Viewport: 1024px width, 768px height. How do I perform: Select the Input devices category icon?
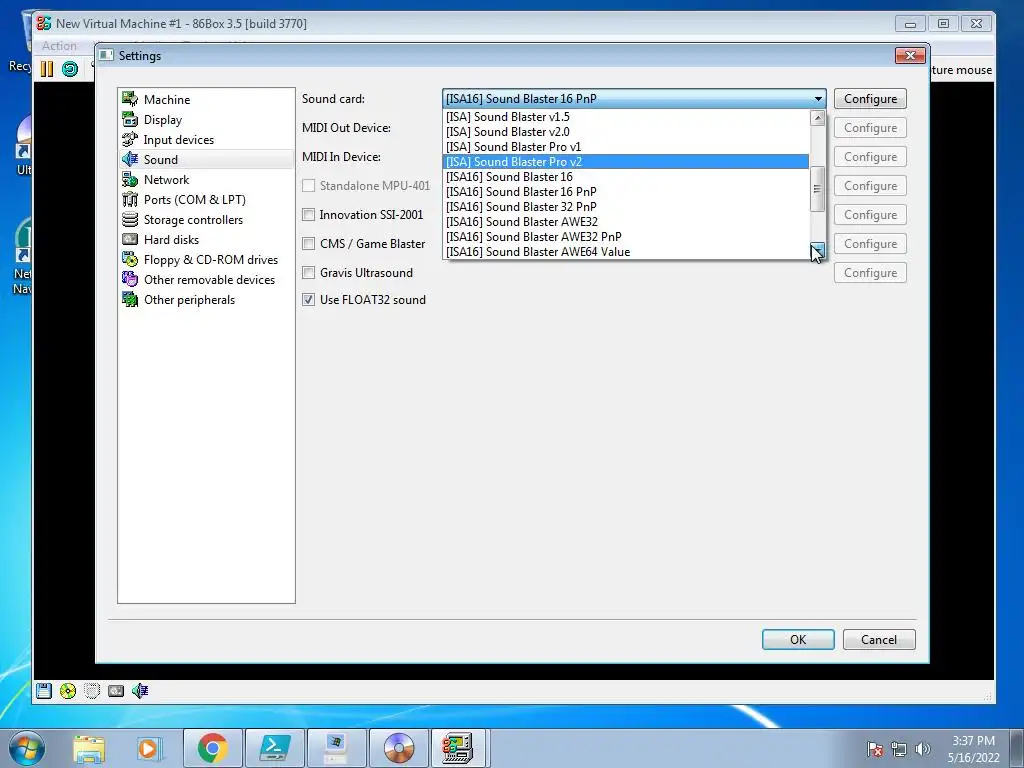[x=130, y=140]
